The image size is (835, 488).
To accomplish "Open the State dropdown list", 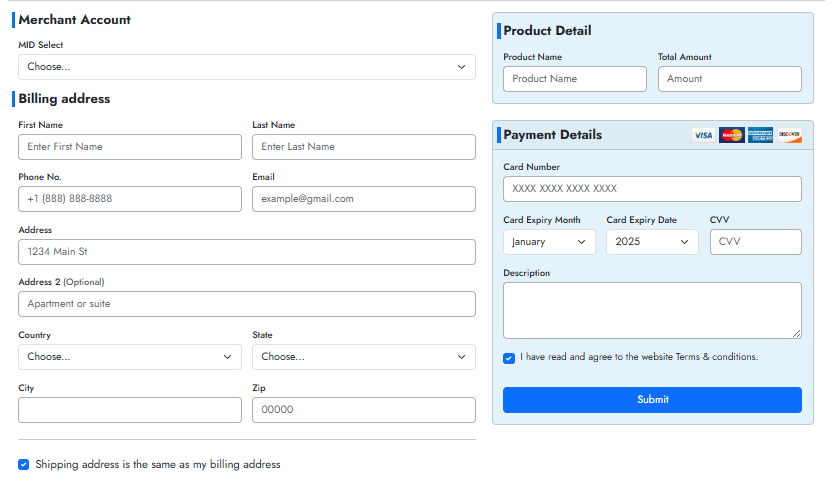I will click(x=363, y=357).
